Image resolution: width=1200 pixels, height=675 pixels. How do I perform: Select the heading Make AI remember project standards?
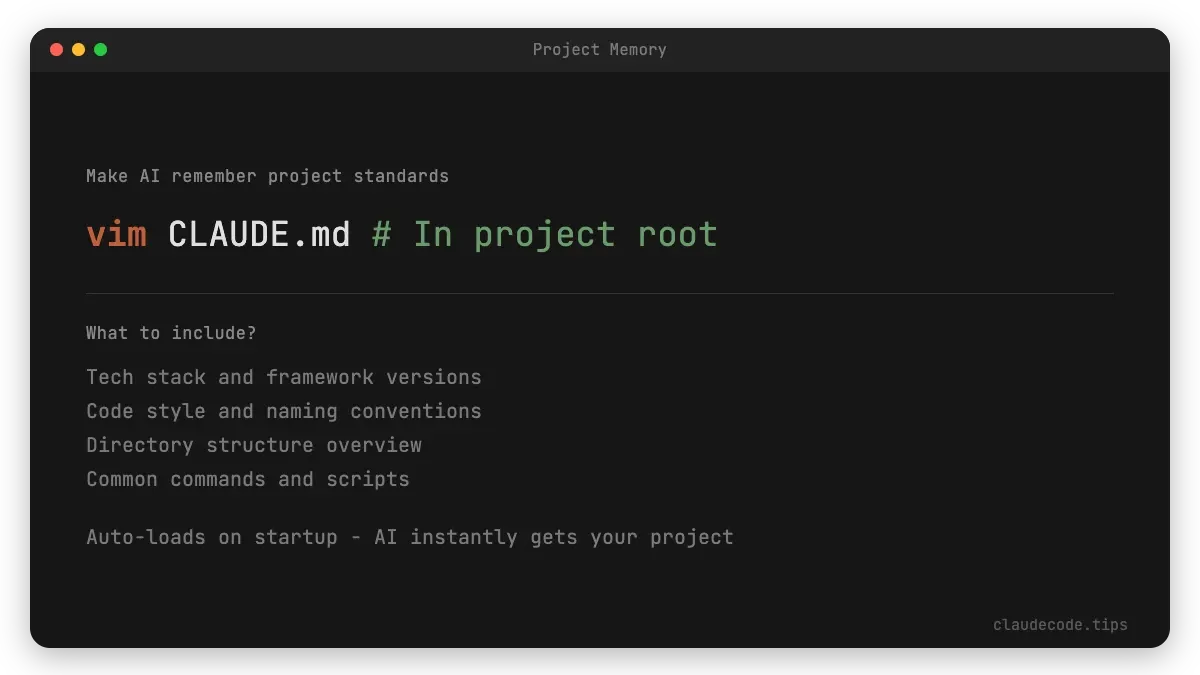click(x=267, y=175)
